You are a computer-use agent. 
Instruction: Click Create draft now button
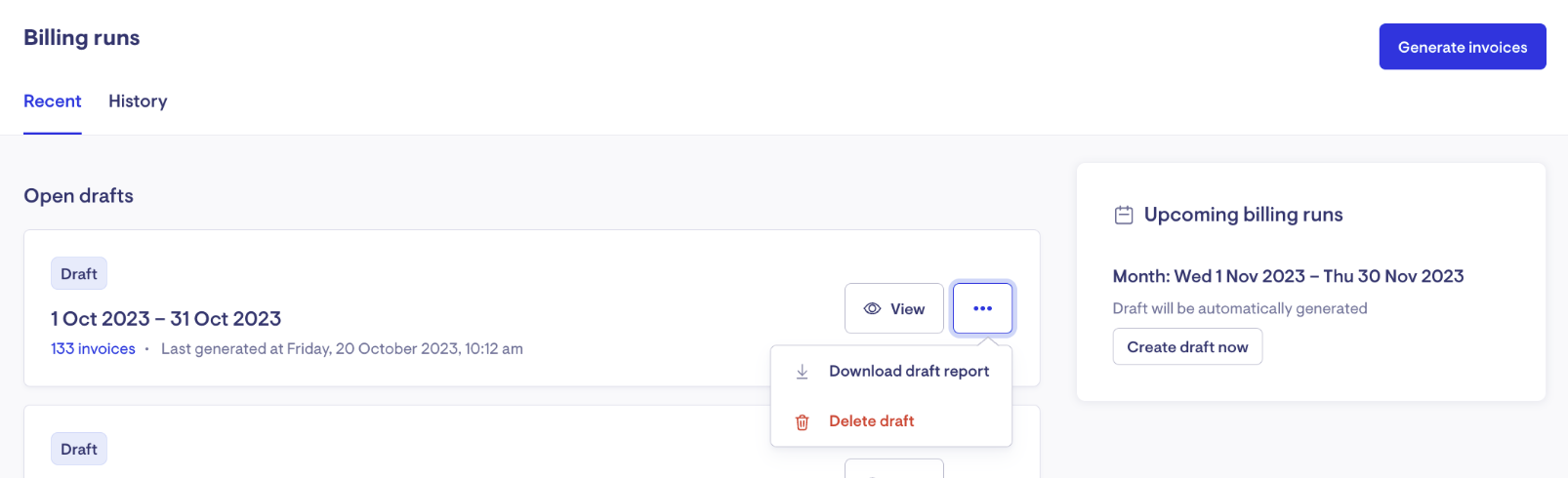1187,346
